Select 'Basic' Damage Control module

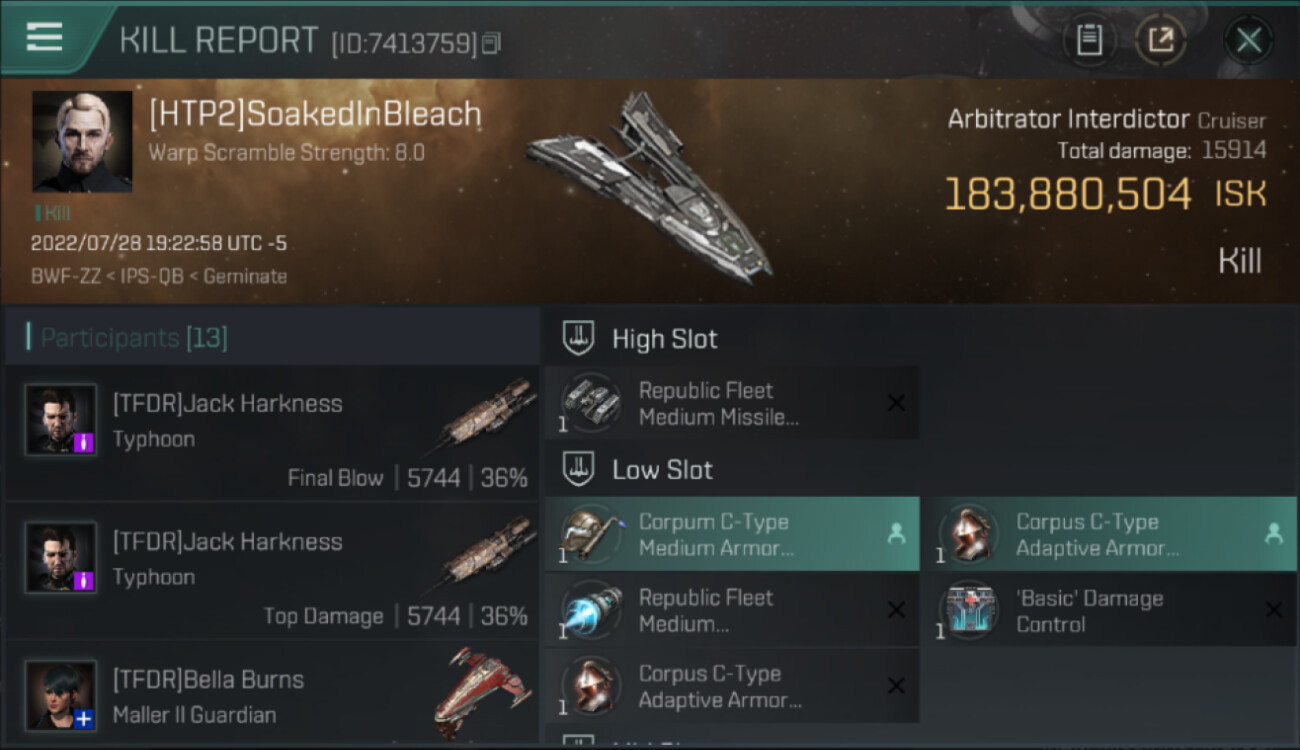[x=1110, y=610]
